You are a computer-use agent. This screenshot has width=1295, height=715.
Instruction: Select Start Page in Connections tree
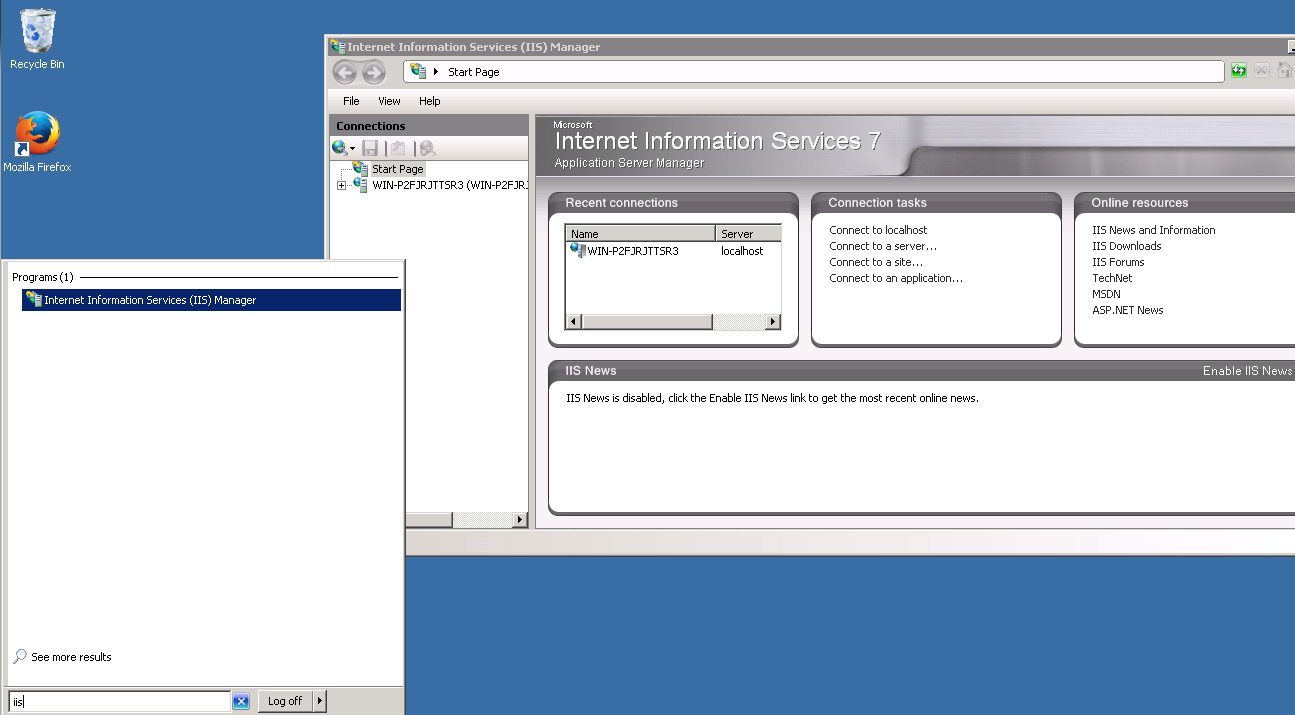[x=397, y=169]
